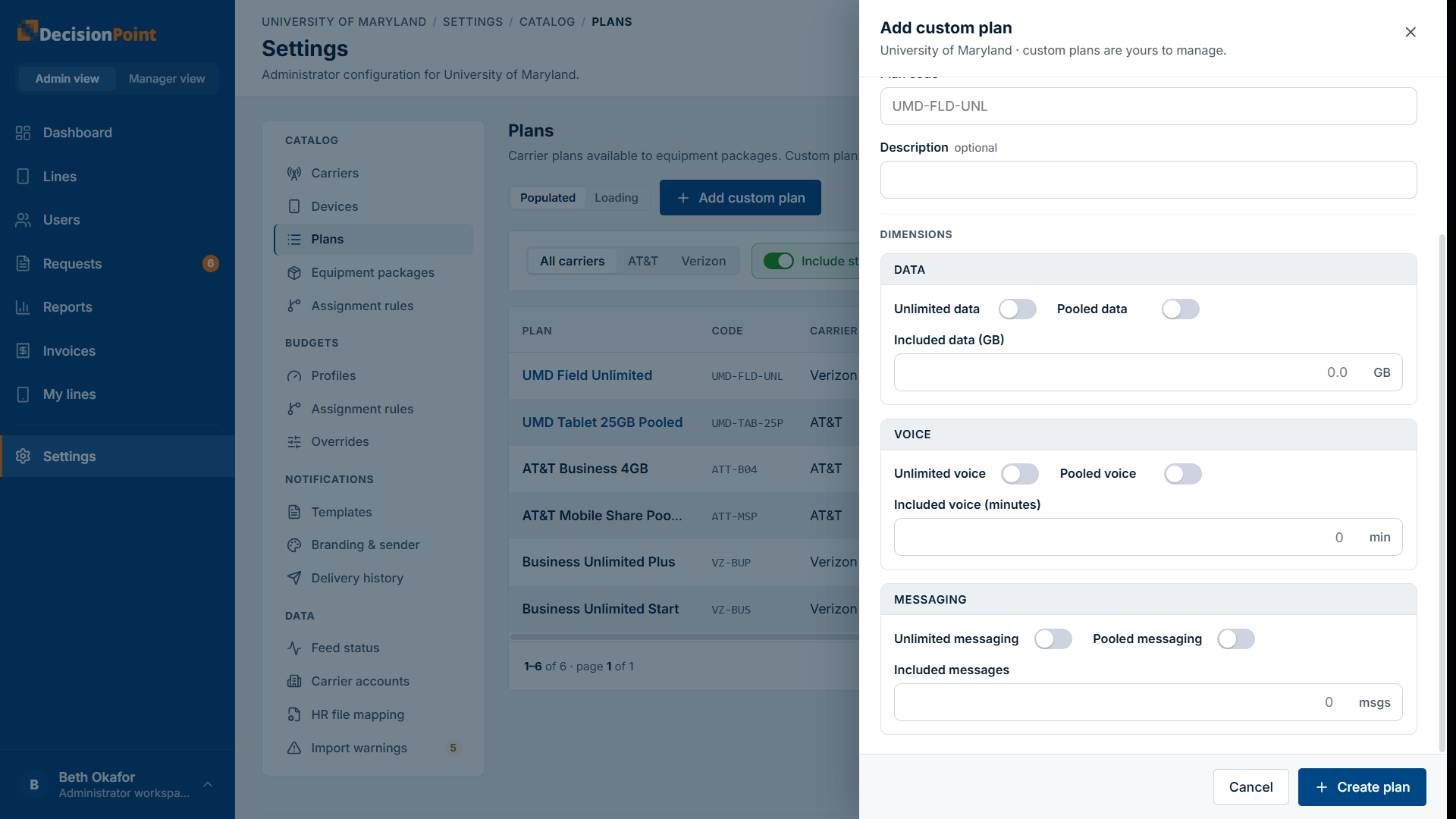Open the budget Profiles gauge icon
The image size is (1456, 819).
tap(294, 376)
